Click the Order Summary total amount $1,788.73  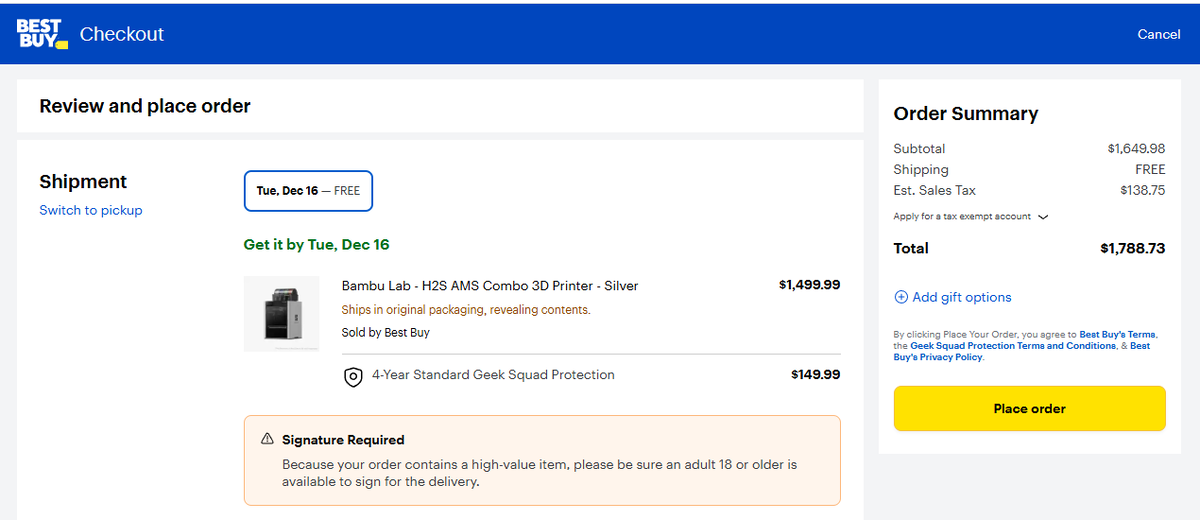coord(1132,248)
